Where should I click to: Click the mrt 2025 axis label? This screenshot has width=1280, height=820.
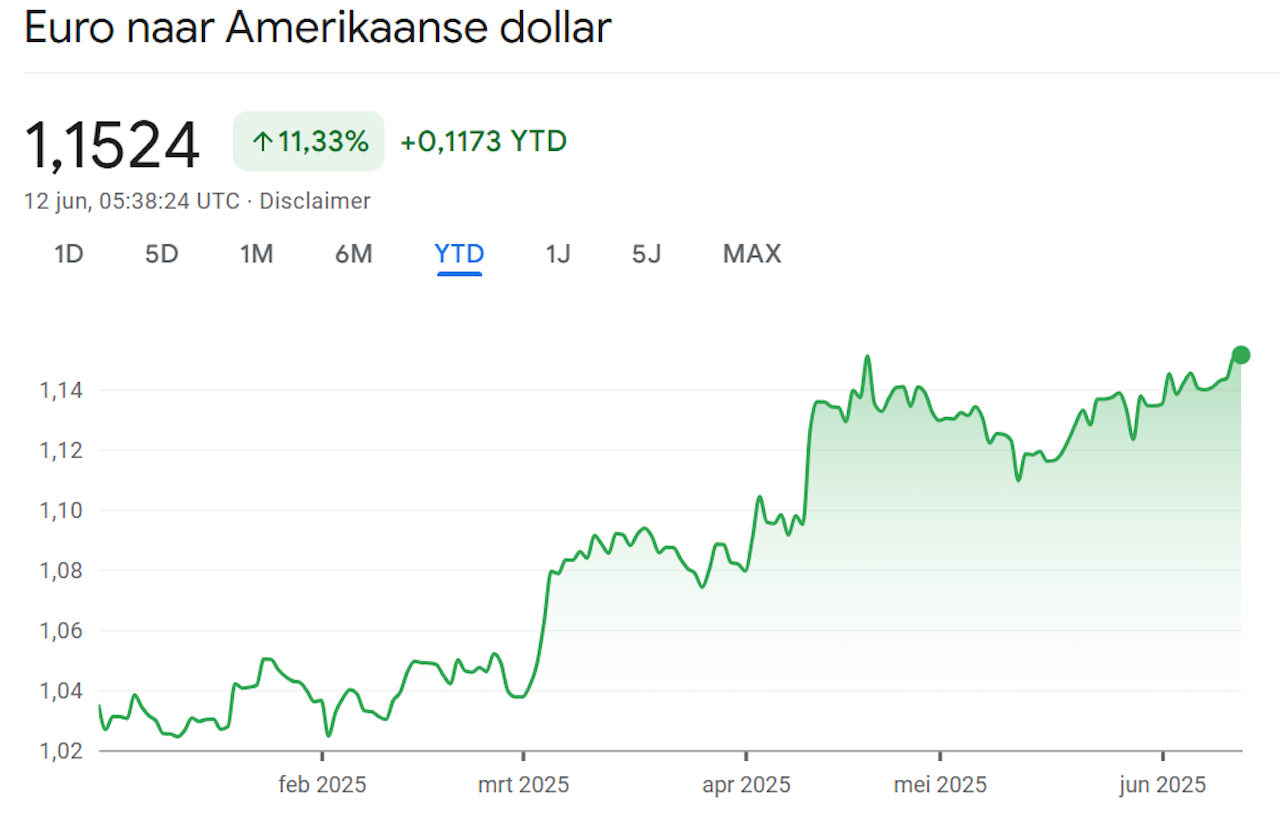pyautogui.click(x=523, y=784)
